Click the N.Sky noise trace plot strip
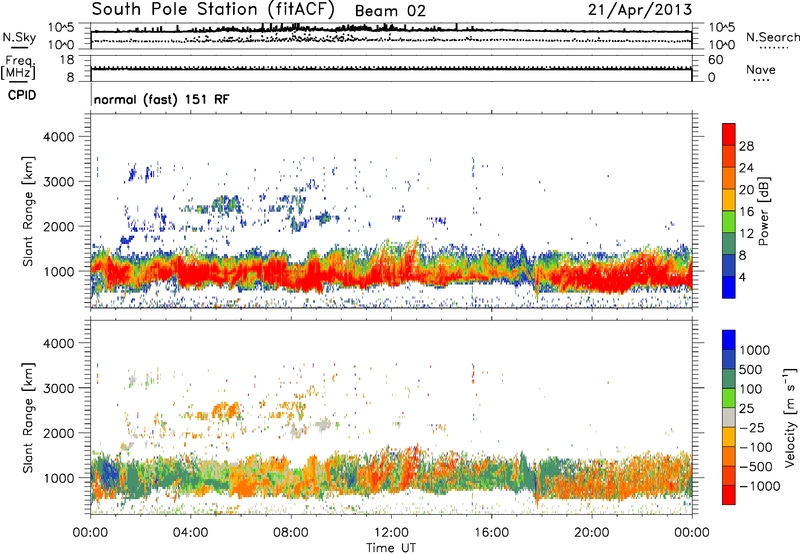This screenshot has width=800, height=554. point(391,36)
